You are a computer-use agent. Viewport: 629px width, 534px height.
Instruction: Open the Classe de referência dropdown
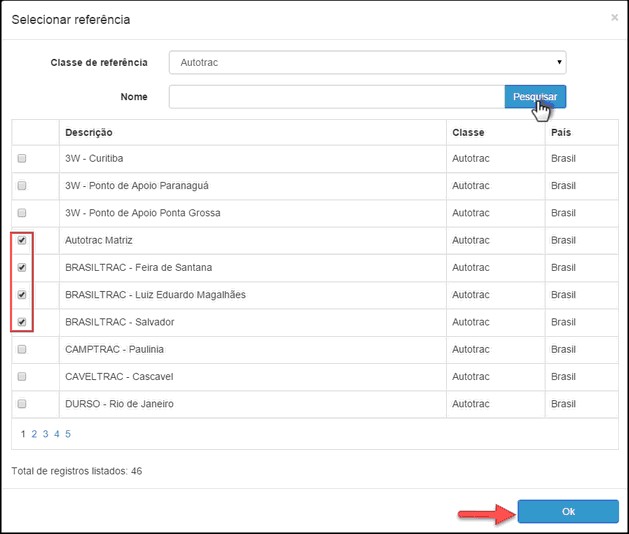point(367,62)
